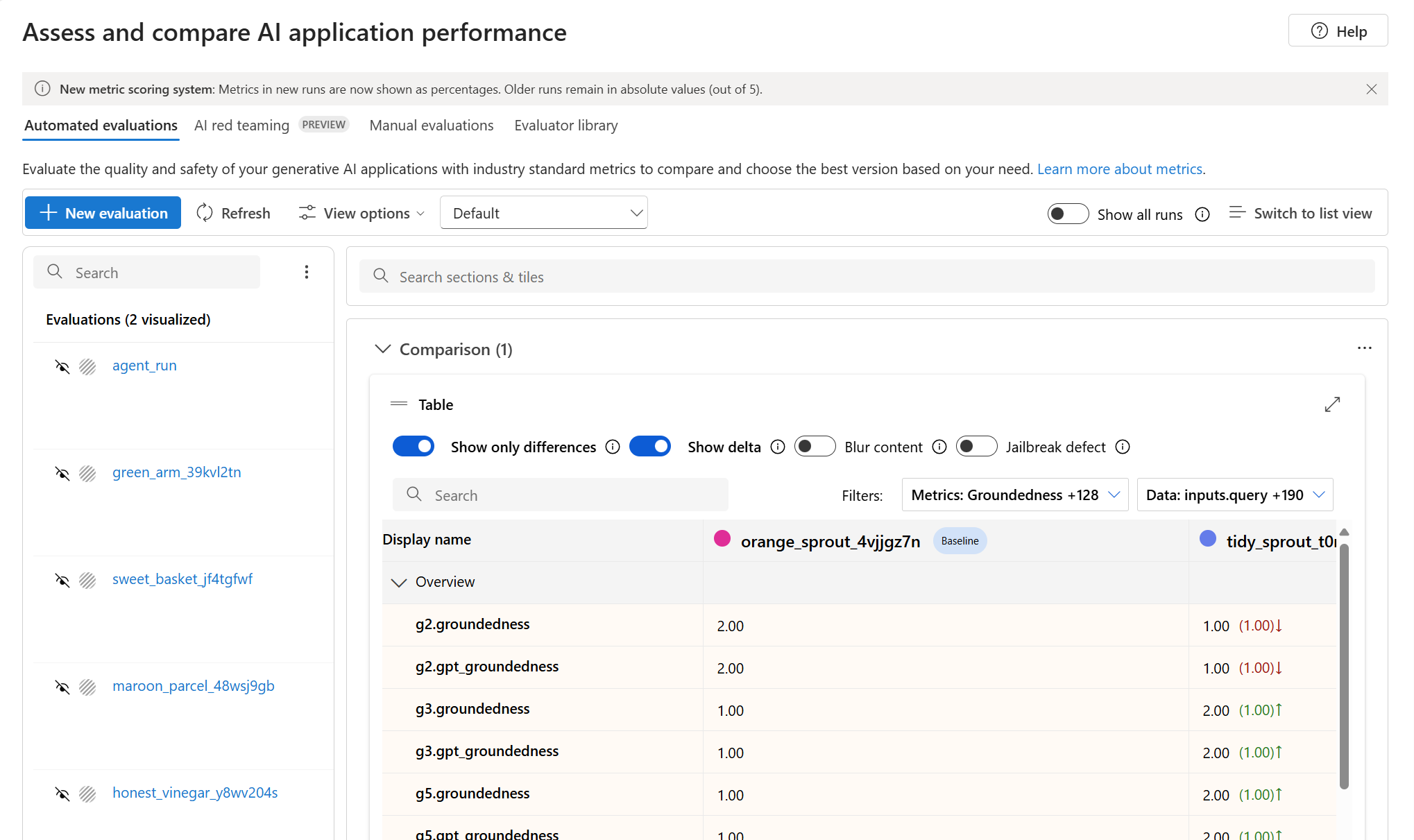The height and width of the screenshot is (840, 1414).
Task: Open the Learn more about metrics link
Action: 1120,169
